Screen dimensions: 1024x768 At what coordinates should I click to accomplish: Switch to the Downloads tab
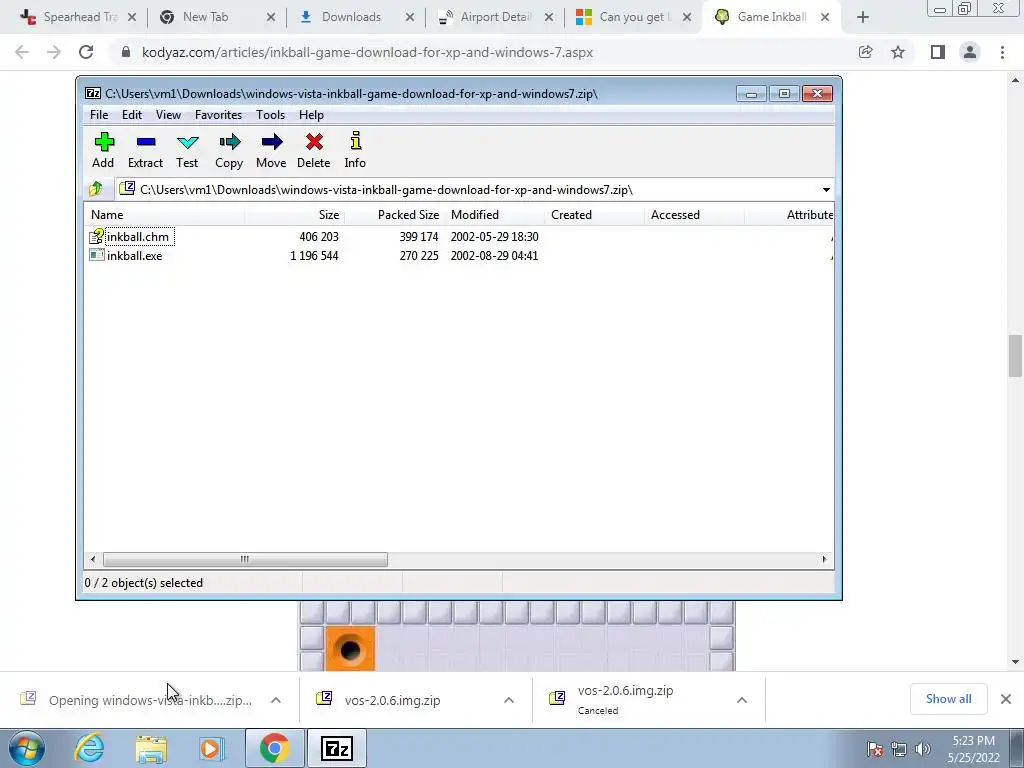356,17
